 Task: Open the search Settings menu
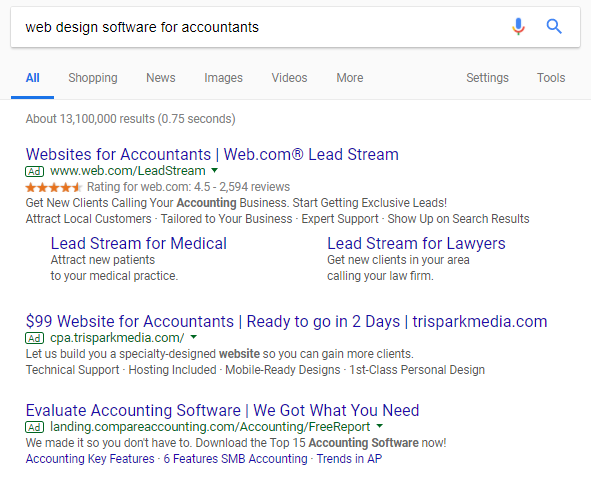[487, 78]
